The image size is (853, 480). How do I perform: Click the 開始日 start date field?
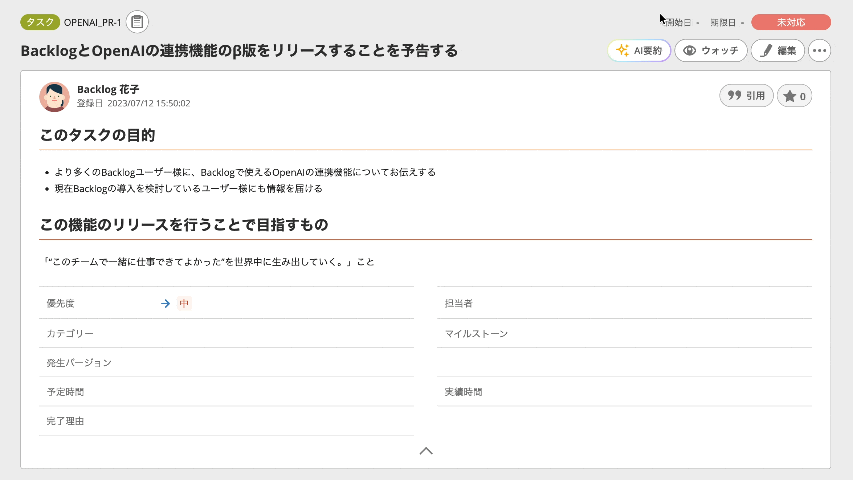681,22
